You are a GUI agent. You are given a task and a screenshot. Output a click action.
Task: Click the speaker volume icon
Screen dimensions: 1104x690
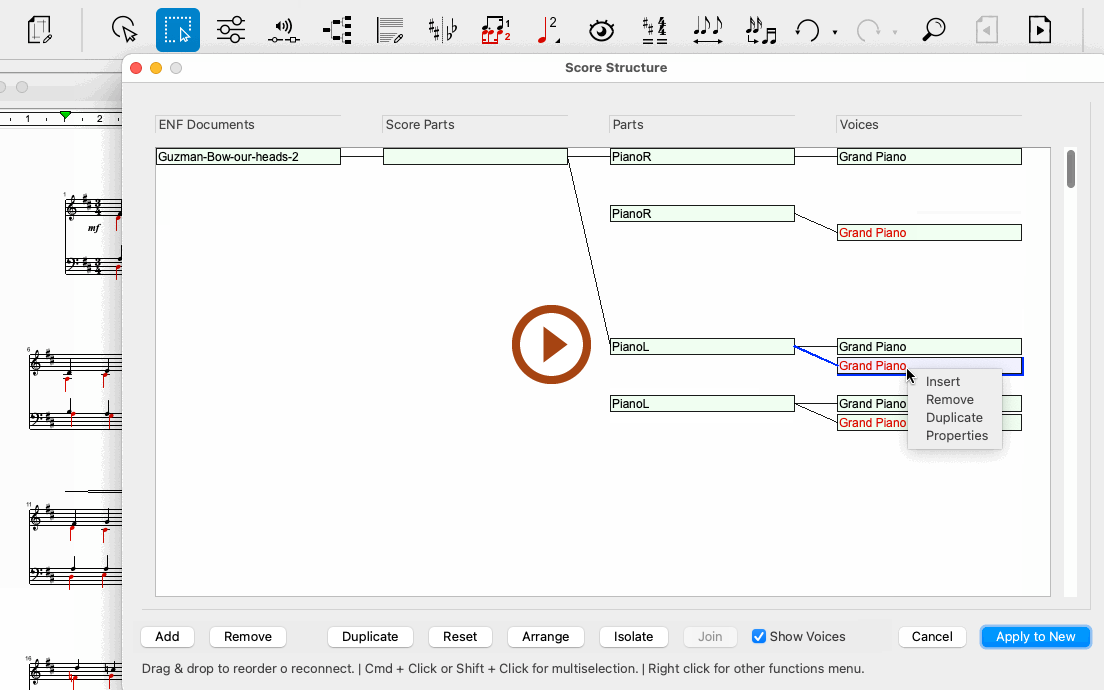tap(284, 30)
